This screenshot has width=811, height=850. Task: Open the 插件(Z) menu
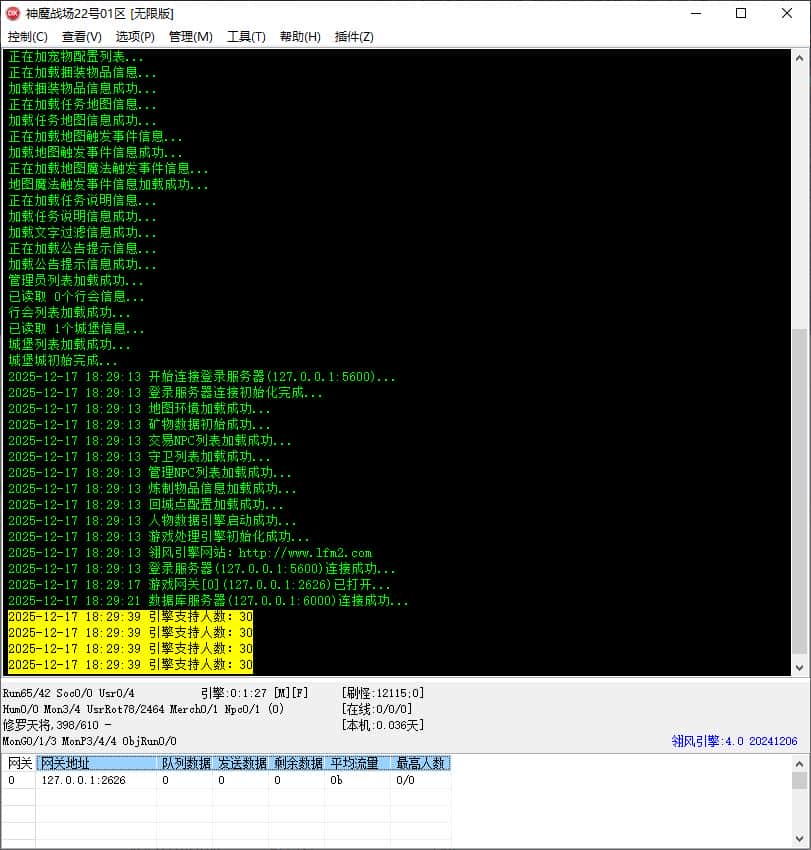pyautogui.click(x=354, y=37)
